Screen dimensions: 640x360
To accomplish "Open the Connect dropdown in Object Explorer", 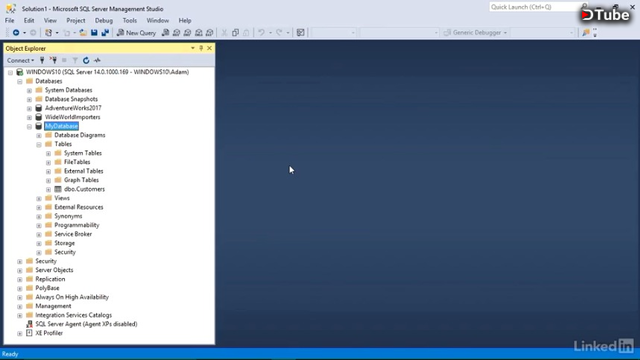I will pos(20,60).
